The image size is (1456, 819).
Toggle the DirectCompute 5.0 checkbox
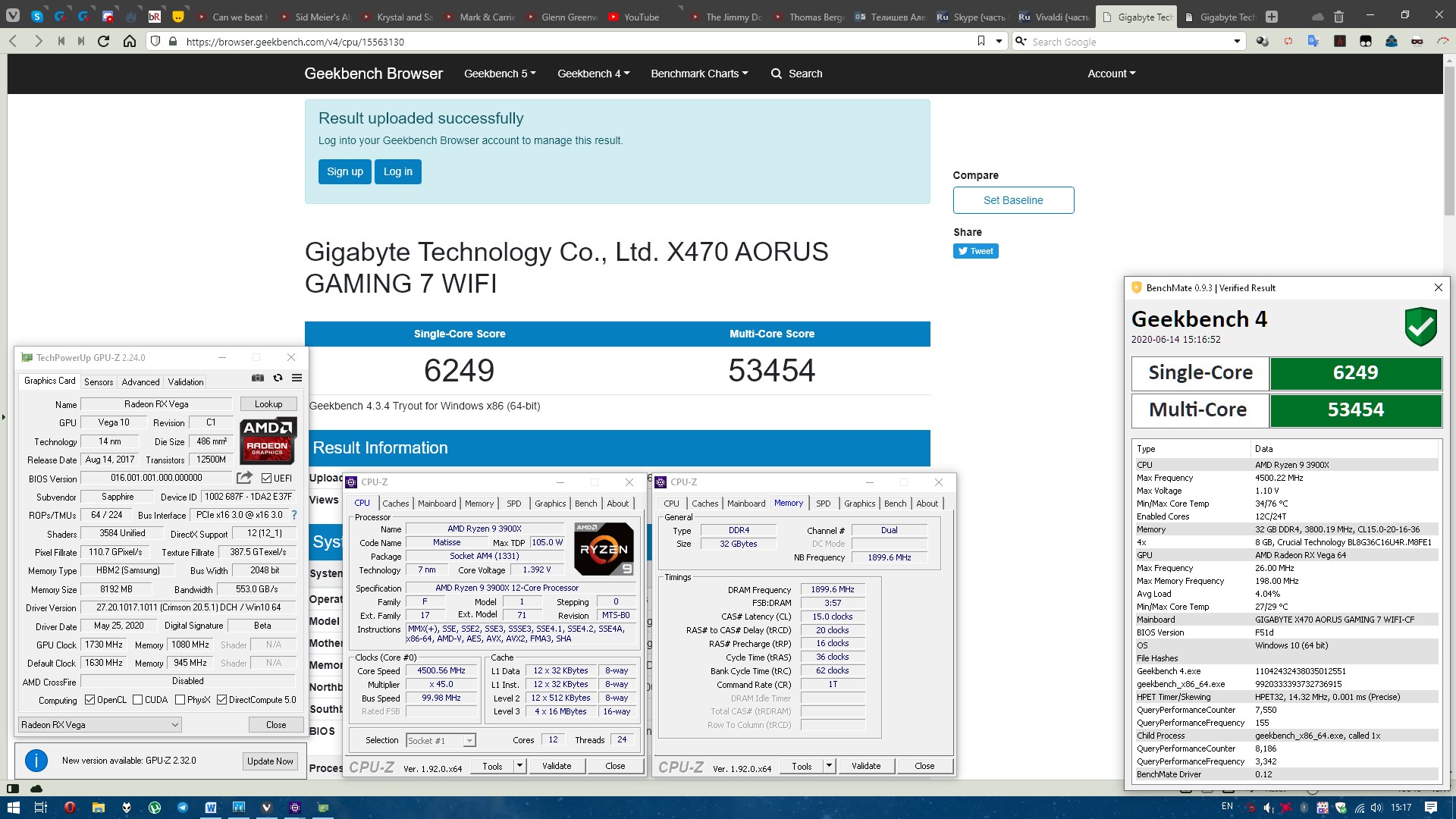pyautogui.click(x=221, y=700)
